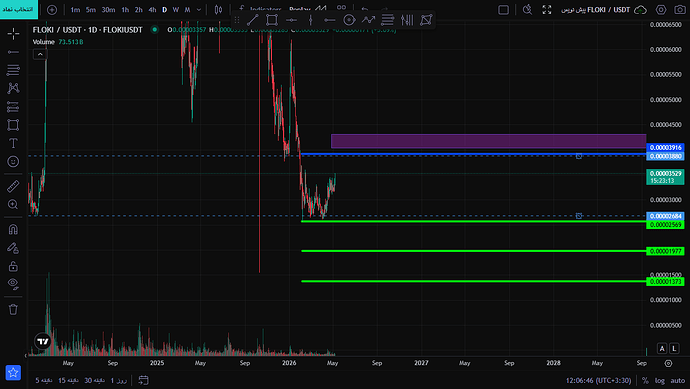This screenshot has height=389, width=690.
Task: Activate the zoom in tool
Action: point(13,204)
